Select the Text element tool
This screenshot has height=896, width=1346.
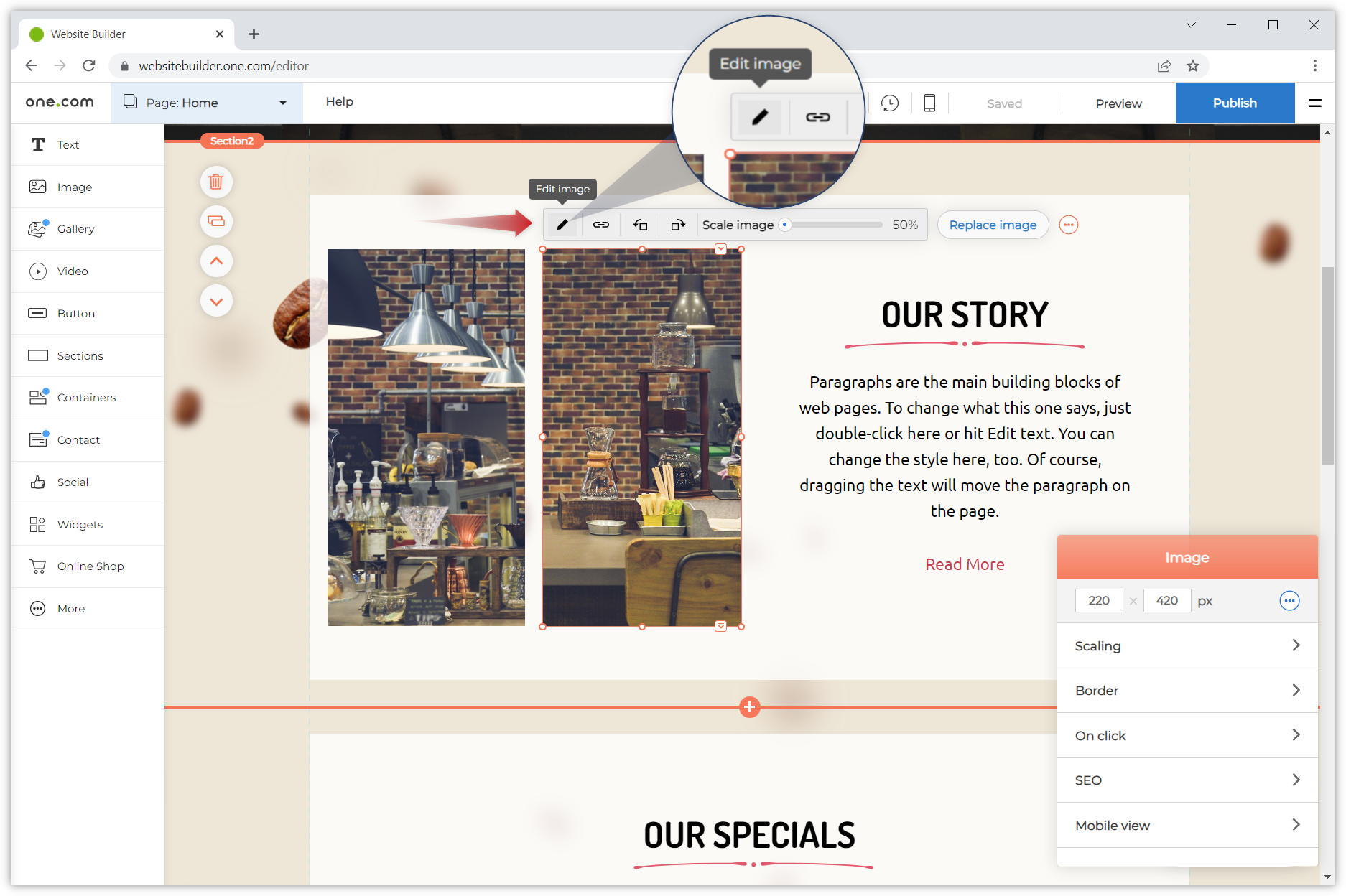[x=68, y=144]
